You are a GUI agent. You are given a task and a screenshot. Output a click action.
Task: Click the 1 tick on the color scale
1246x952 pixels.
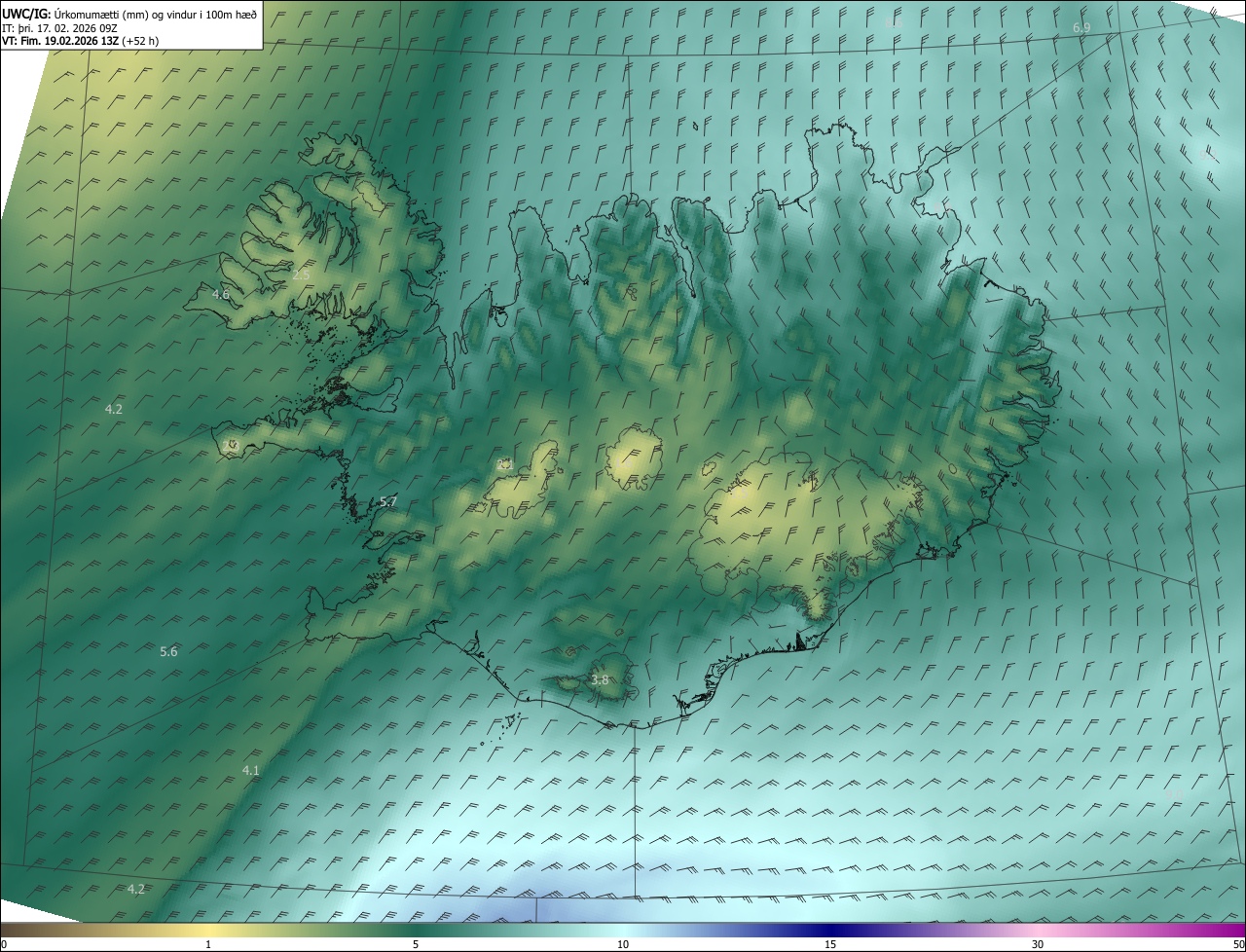coord(208,944)
